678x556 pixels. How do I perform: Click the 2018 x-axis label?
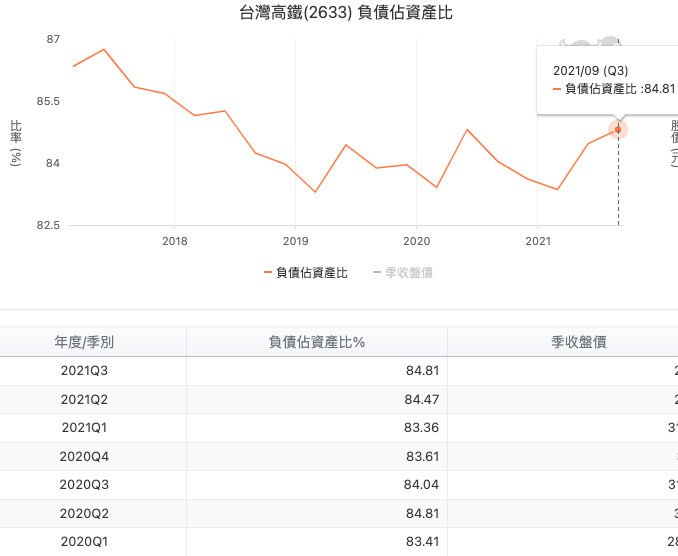[x=174, y=241]
